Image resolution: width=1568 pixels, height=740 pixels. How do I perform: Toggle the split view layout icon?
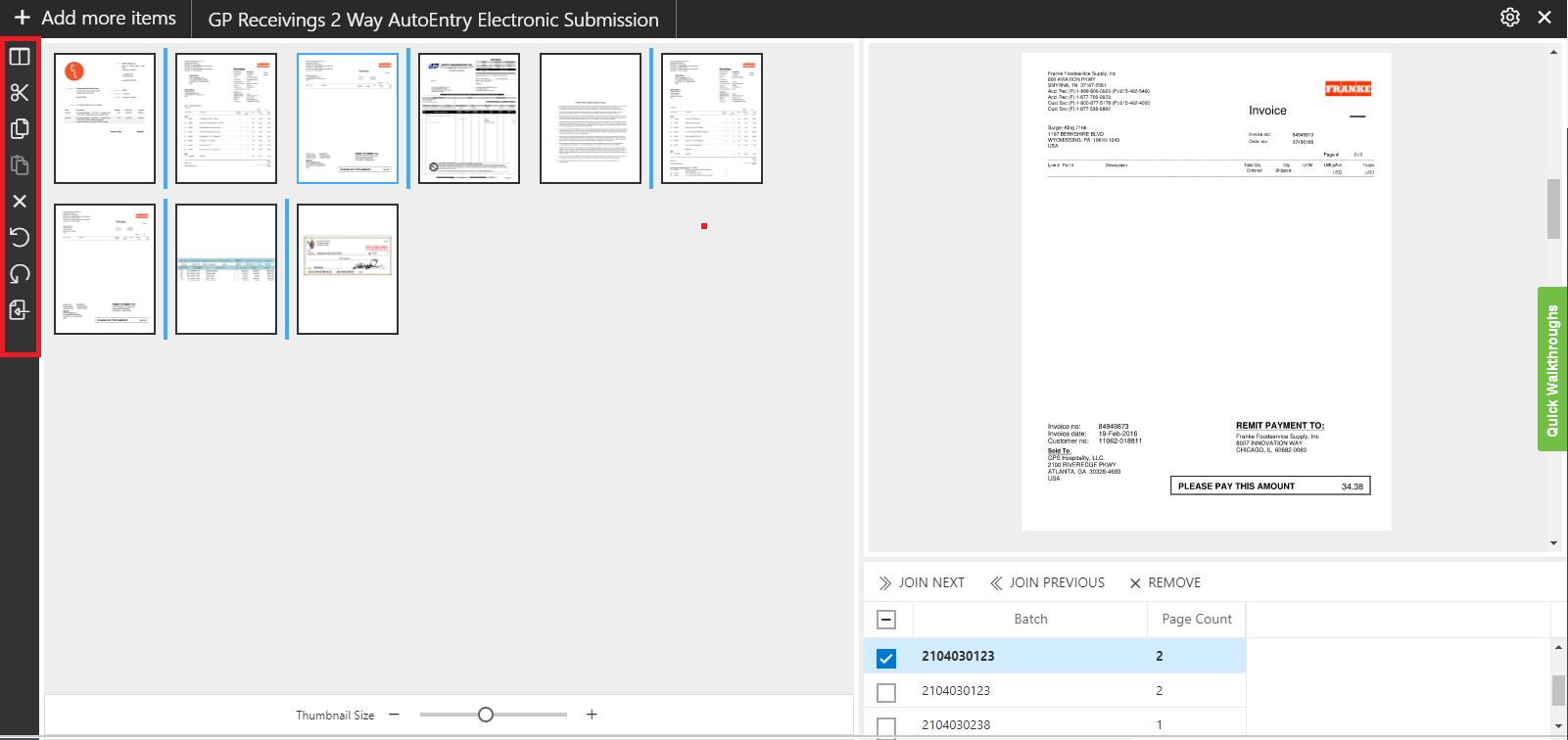20,57
